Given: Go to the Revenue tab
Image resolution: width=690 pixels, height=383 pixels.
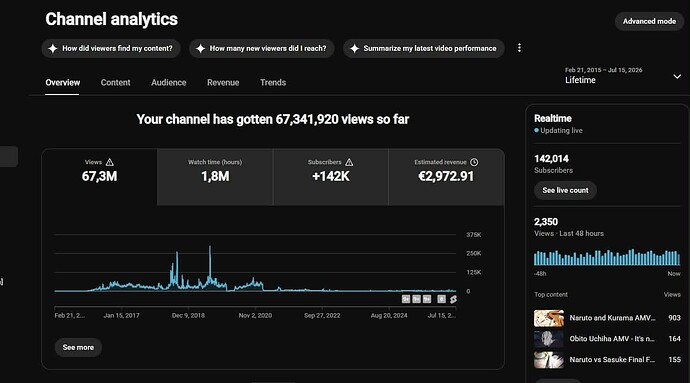Looking at the screenshot, I should pos(223,82).
